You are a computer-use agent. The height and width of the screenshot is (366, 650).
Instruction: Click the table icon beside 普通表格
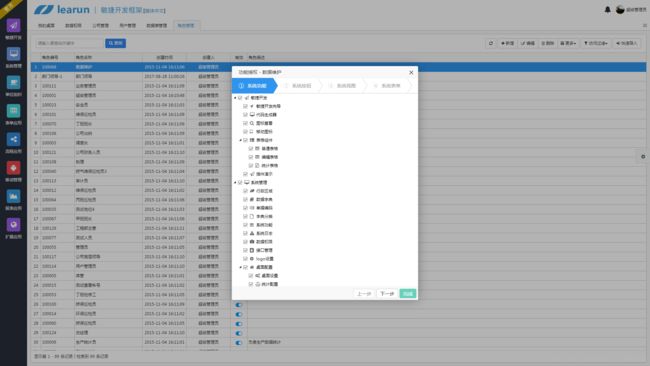(257, 148)
